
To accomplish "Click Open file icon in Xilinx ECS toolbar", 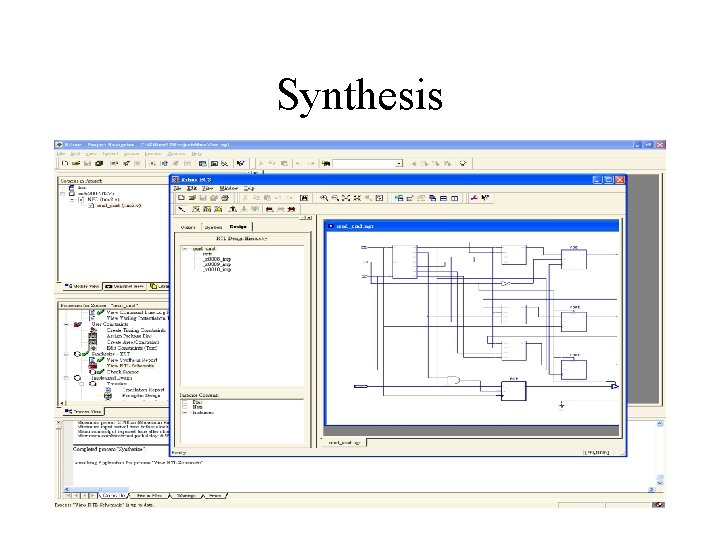I will click(x=192, y=198).
